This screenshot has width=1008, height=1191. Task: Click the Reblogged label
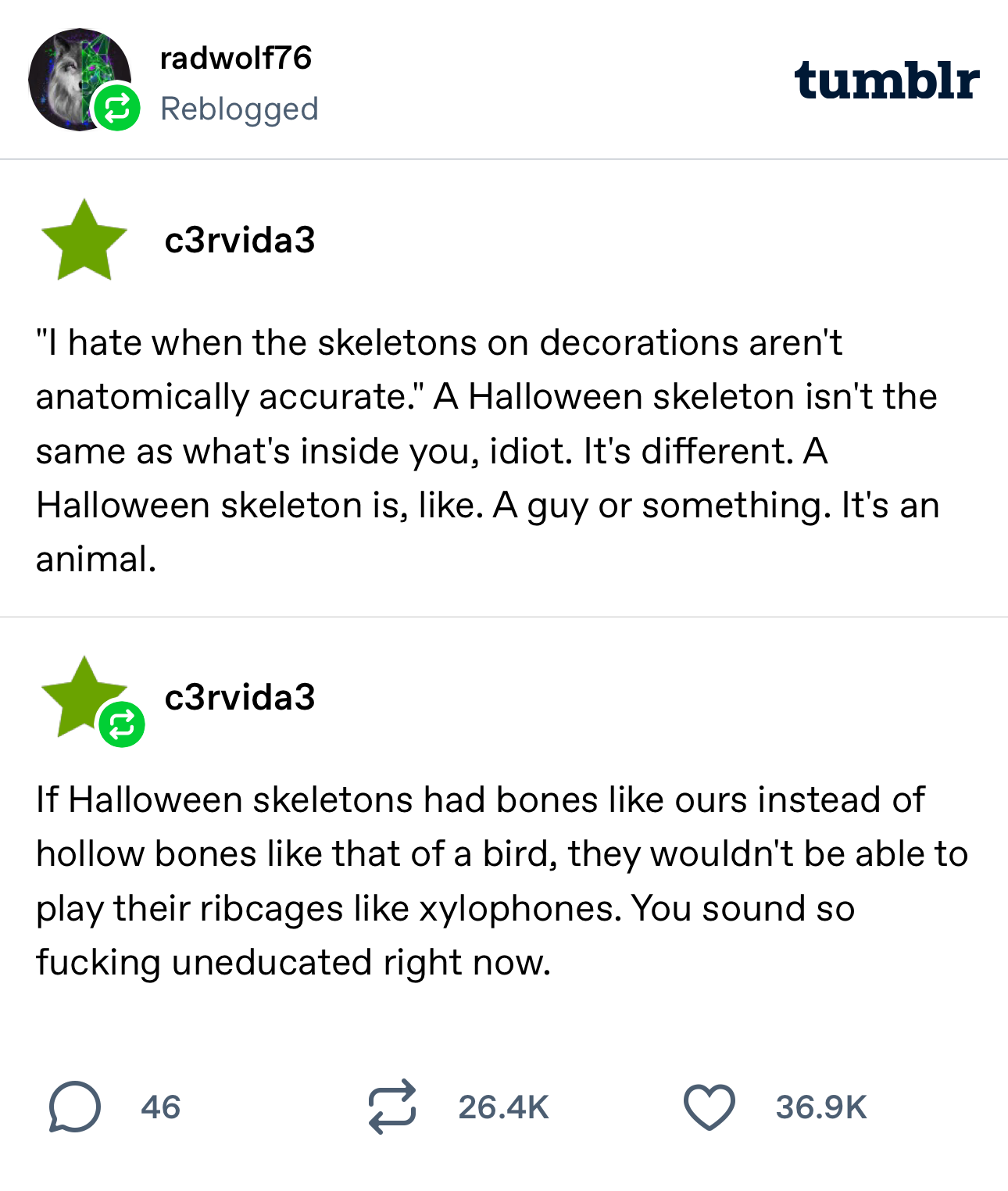coord(239,109)
